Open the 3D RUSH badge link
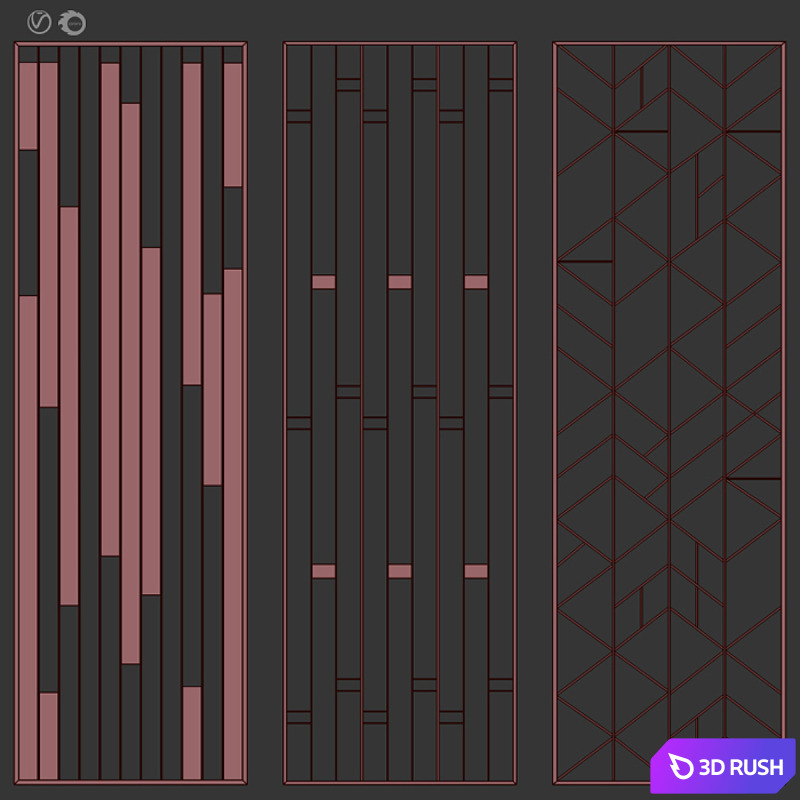The width and height of the screenshot is (800, 800). pos(723,766)
